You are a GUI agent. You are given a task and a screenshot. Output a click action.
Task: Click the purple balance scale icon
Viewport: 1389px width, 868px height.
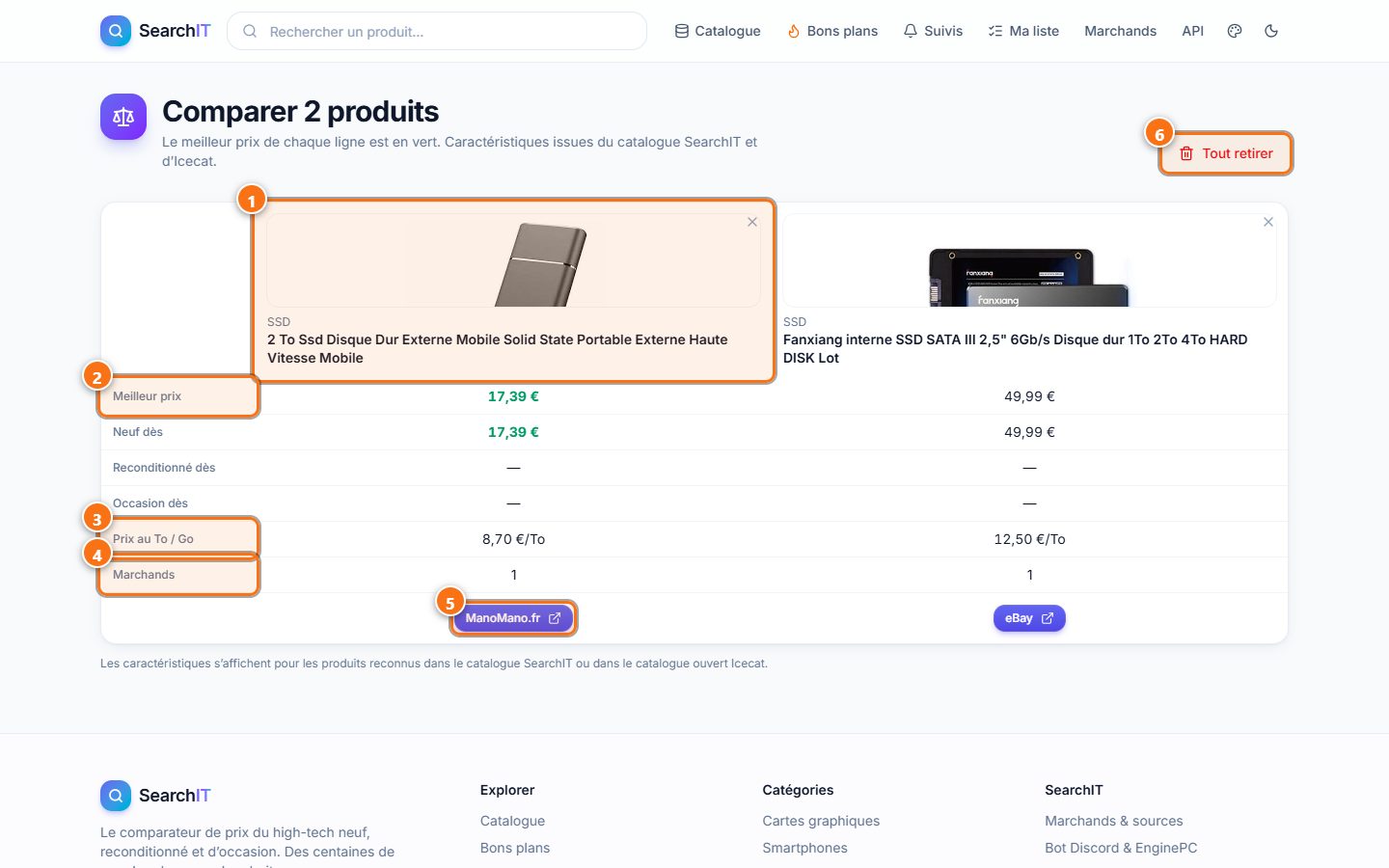click(x=123, y=117)
